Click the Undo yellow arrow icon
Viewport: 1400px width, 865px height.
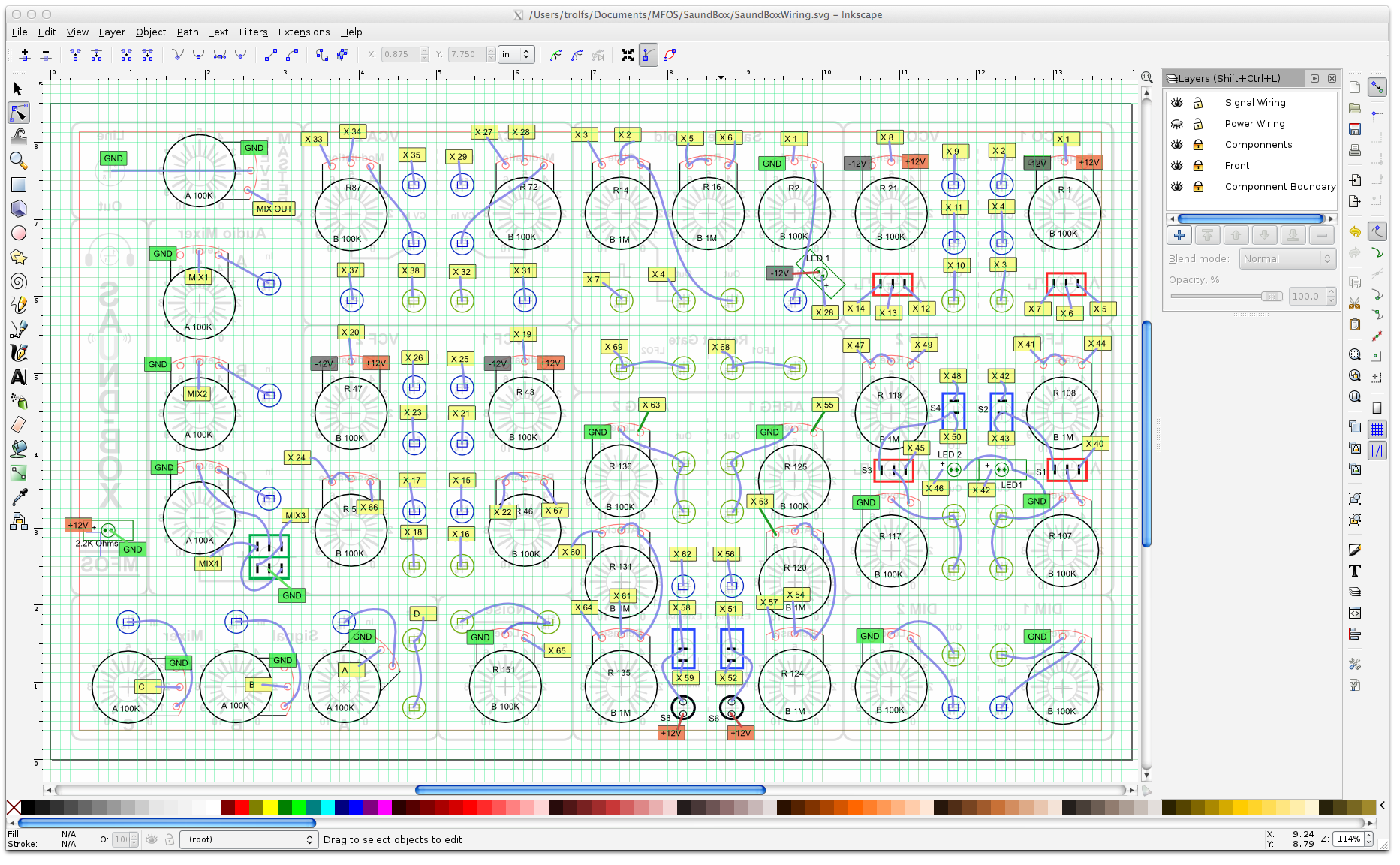click(x=1355, y=232)
